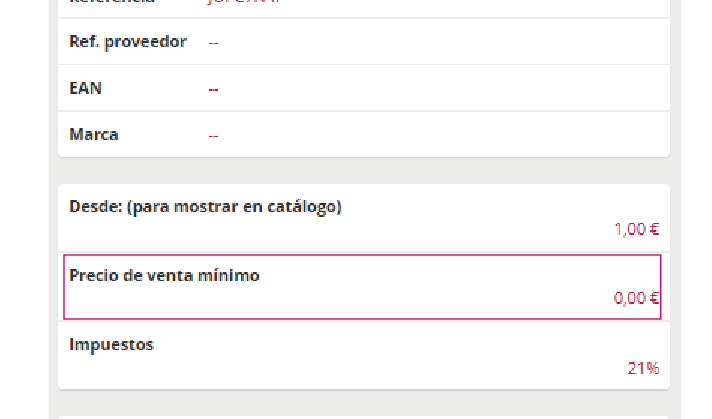Click the Ref. proveedor label

127,42
